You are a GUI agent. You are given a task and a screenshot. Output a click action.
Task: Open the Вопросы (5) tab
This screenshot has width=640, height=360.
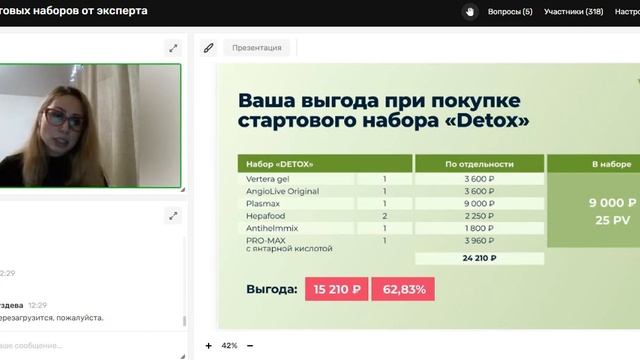click(x=510, y=12)
